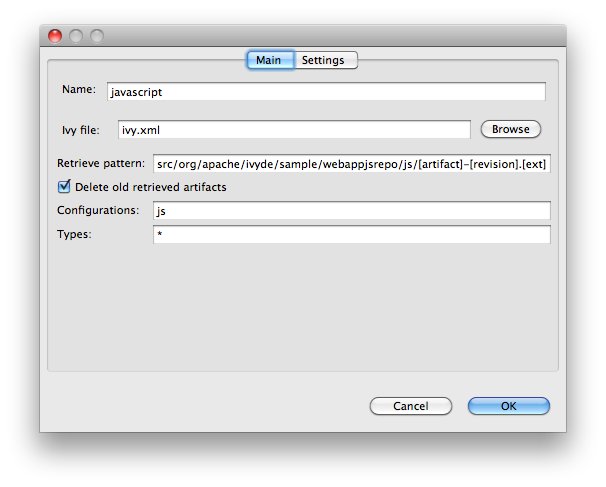
Task: Click the gray minimize button in title bar
Action: (76, 36)
